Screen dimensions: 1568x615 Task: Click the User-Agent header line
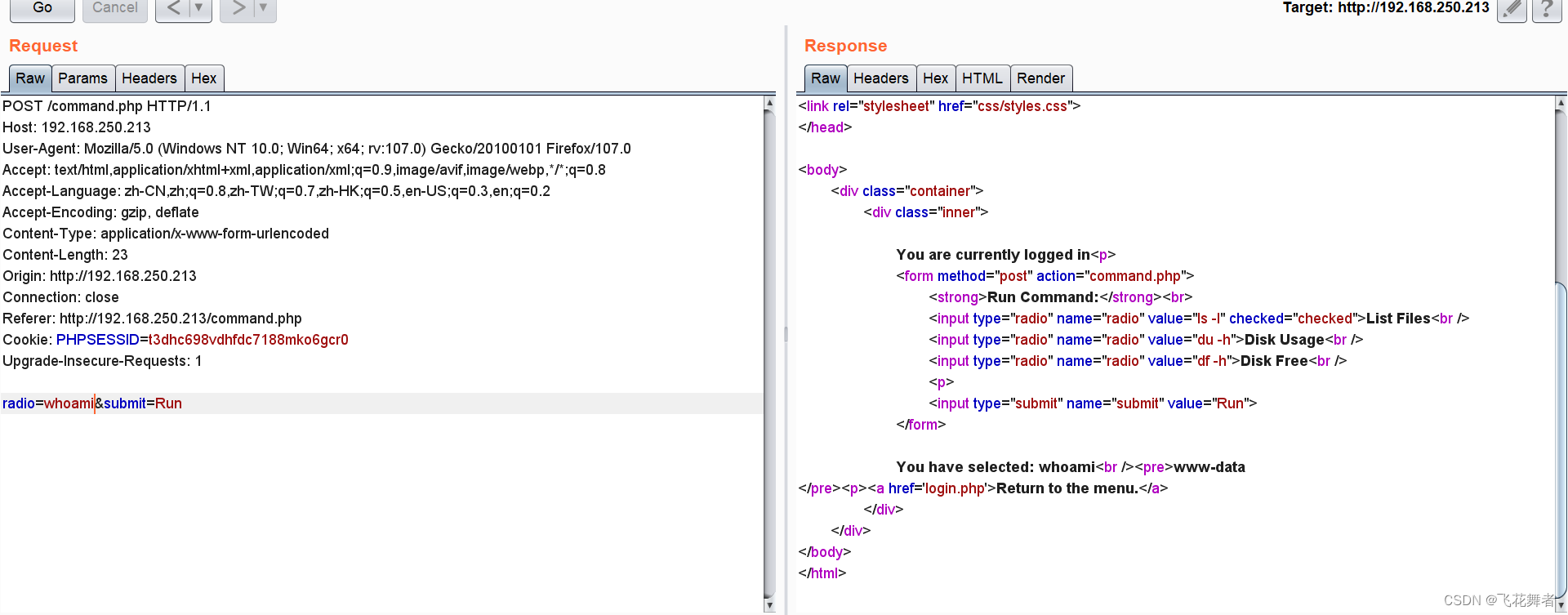click(x=317, y=149)
